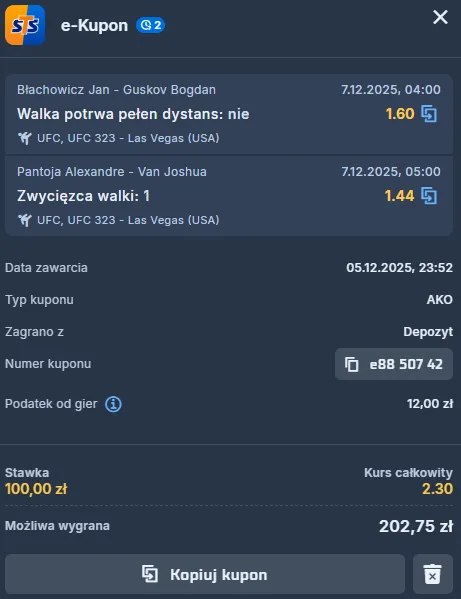Click the MMA icon beside the first UFC 323 label
461x599 pixels.
pos(25,138)
